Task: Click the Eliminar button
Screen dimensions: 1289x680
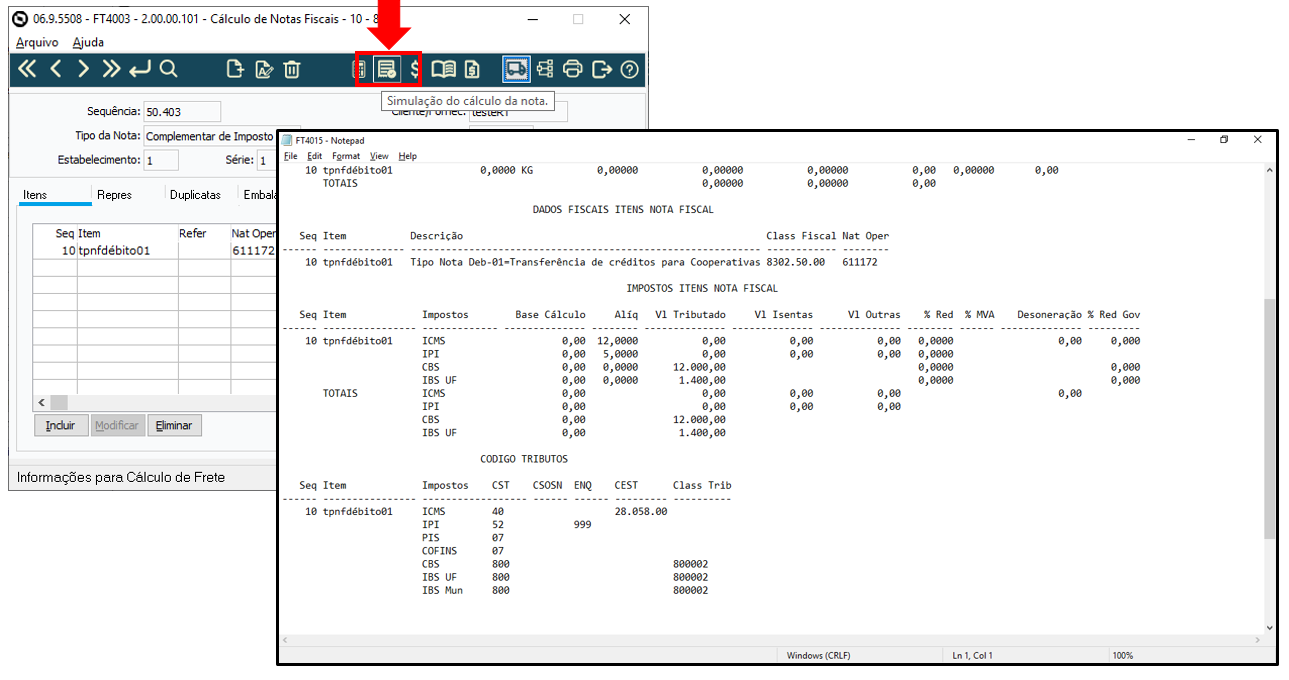Action: click(174, 425)
